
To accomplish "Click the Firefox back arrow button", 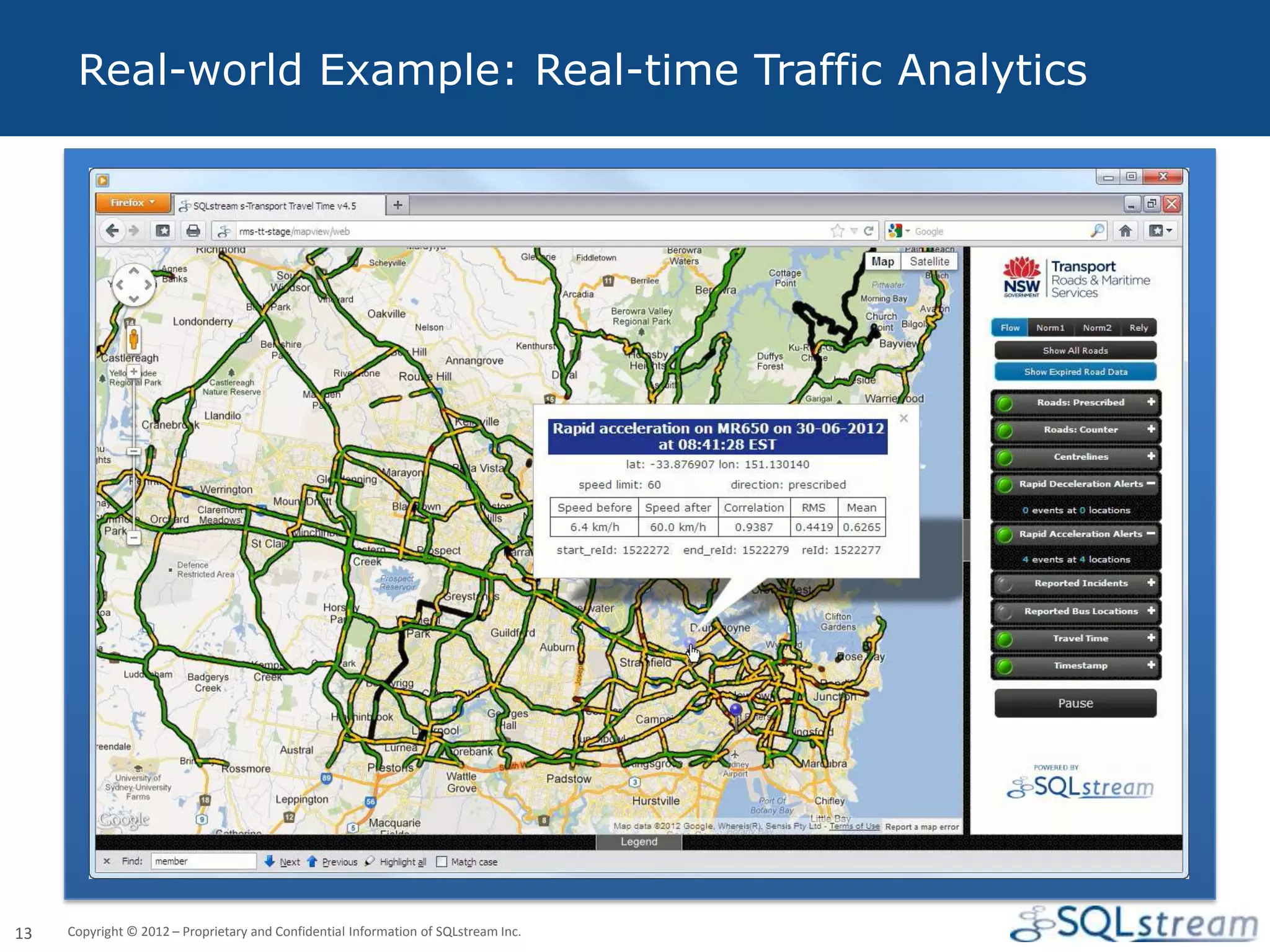I will click(112, 231).
